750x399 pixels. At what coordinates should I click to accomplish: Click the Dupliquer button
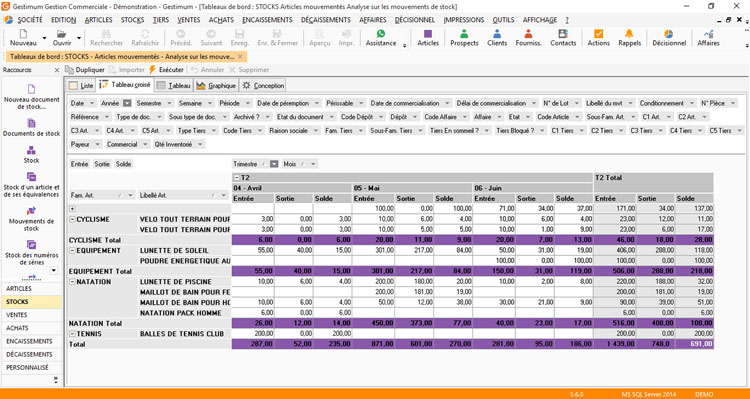pyautogui.click(x=85, y=70)
